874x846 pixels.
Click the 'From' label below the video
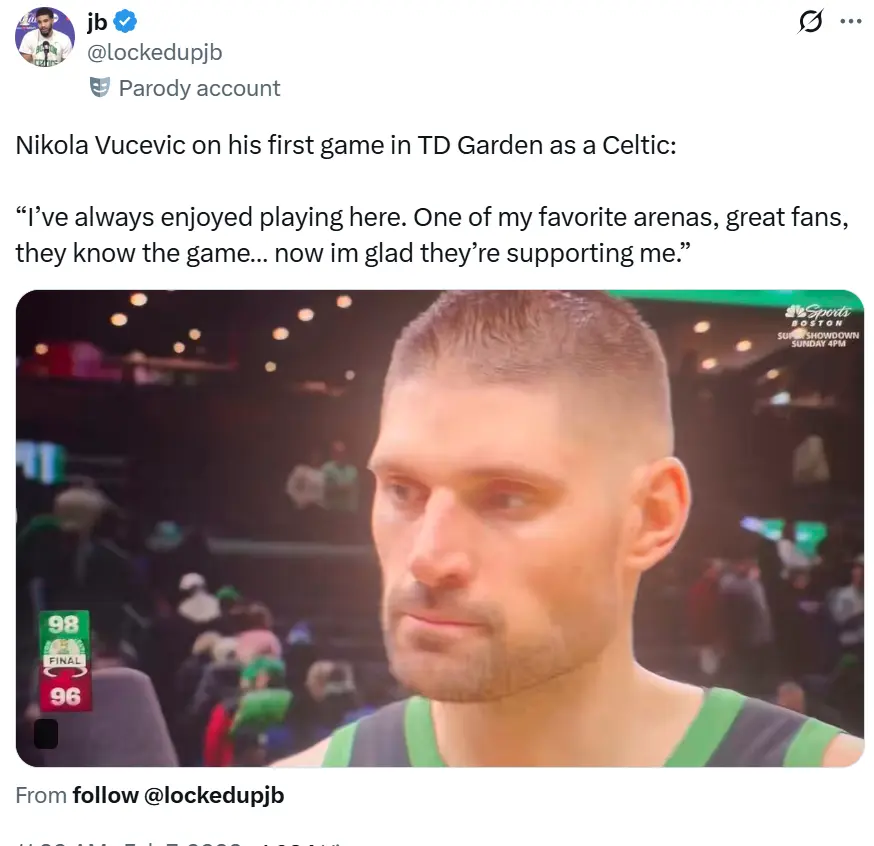[x=41, y=795]
